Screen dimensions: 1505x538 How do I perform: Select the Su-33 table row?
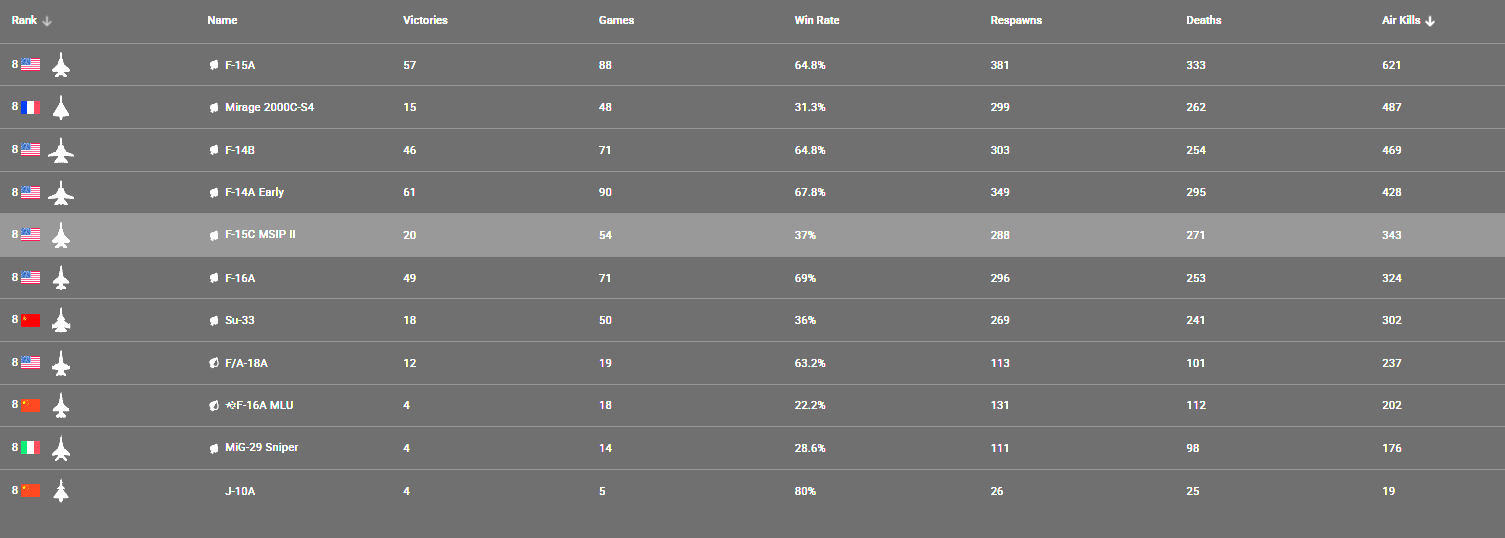click(752, 320)
